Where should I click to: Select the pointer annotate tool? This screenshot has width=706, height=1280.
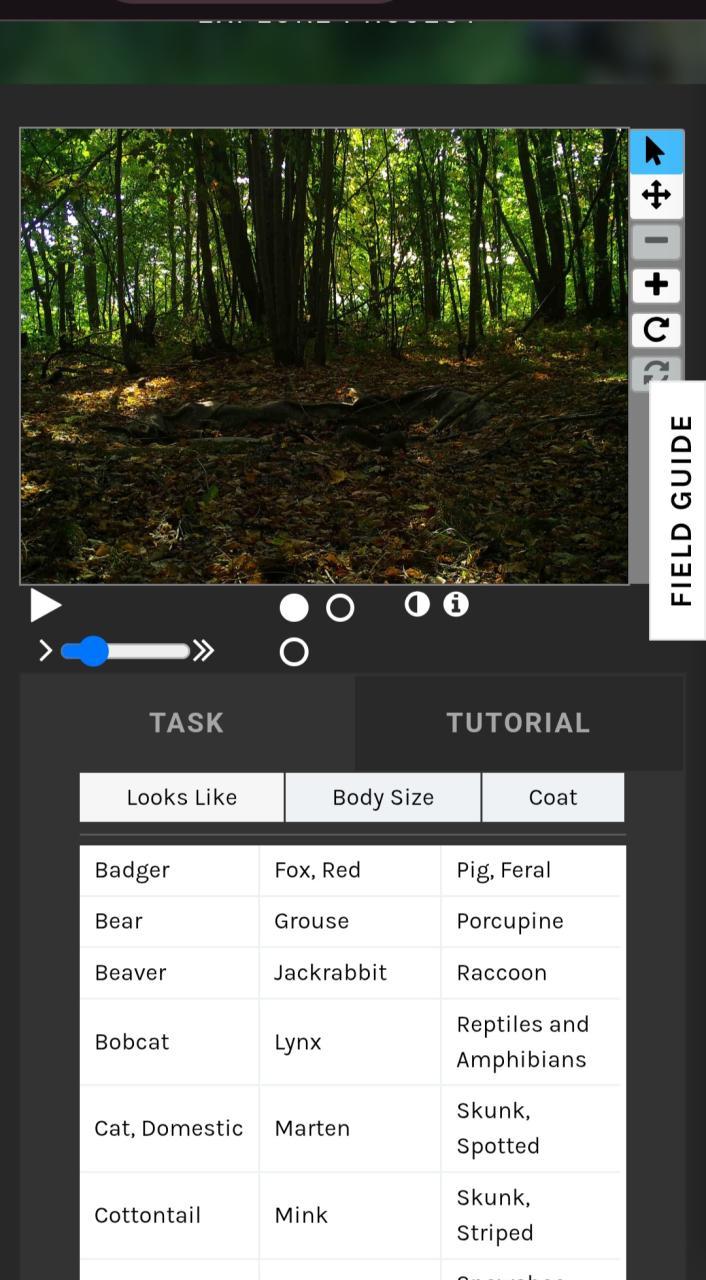[656, 152]
